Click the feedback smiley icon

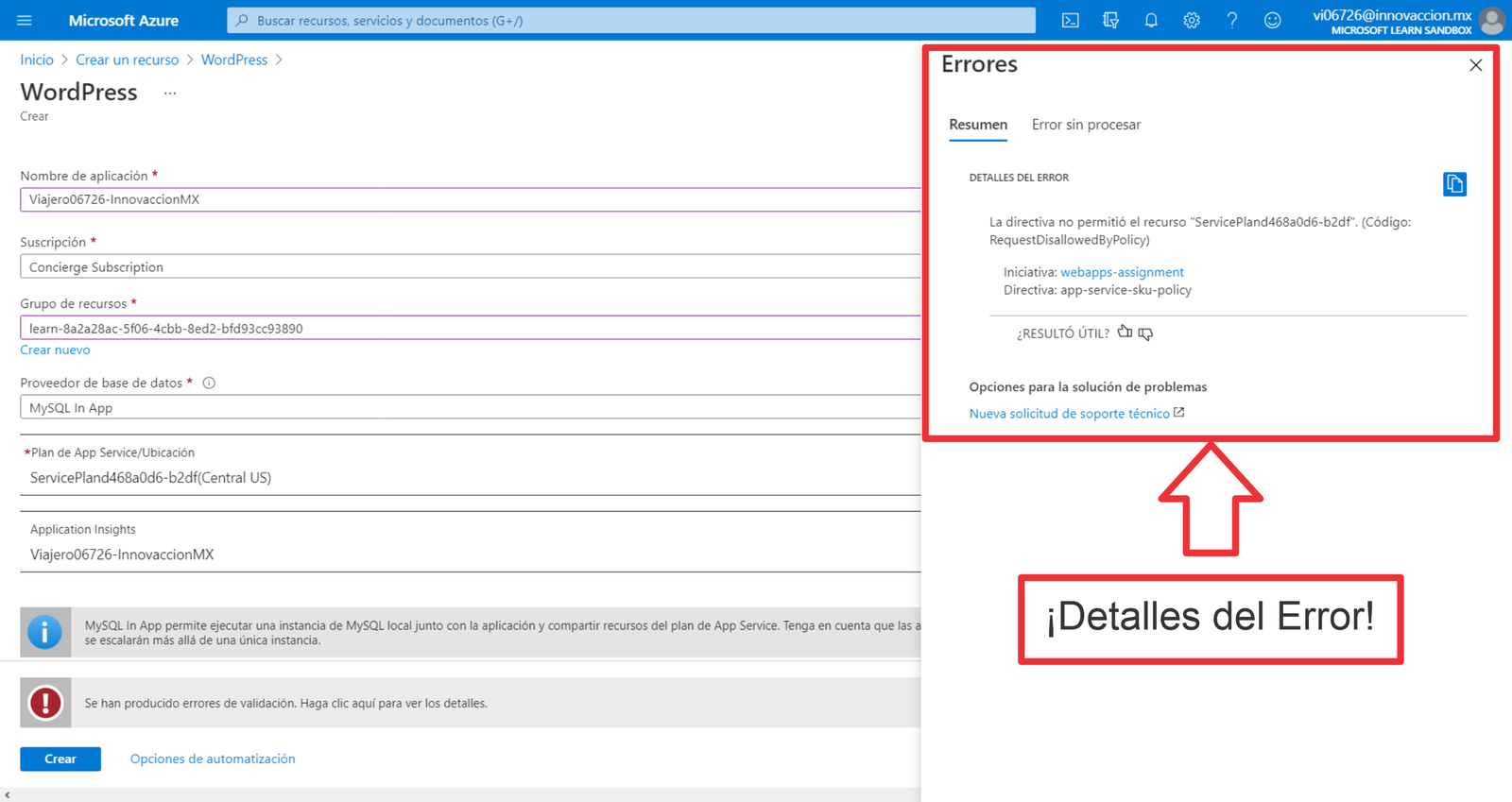pos(1273,20)
